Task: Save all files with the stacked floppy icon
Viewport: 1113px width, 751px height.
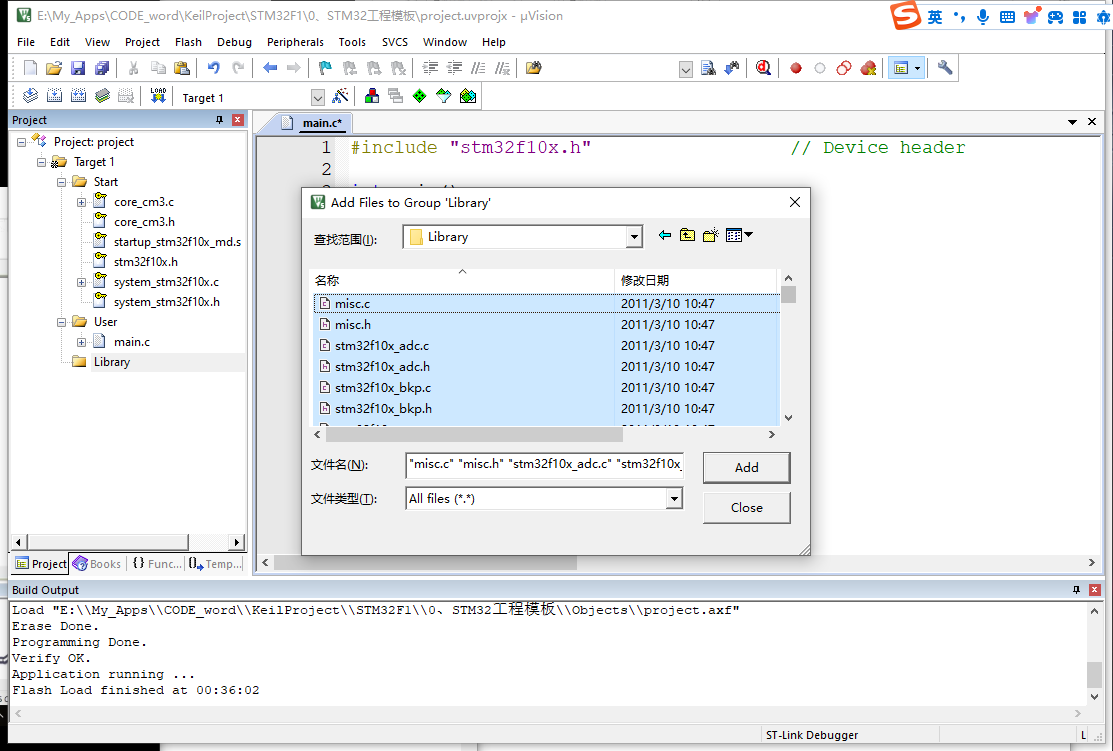Action: coord(102,68)
